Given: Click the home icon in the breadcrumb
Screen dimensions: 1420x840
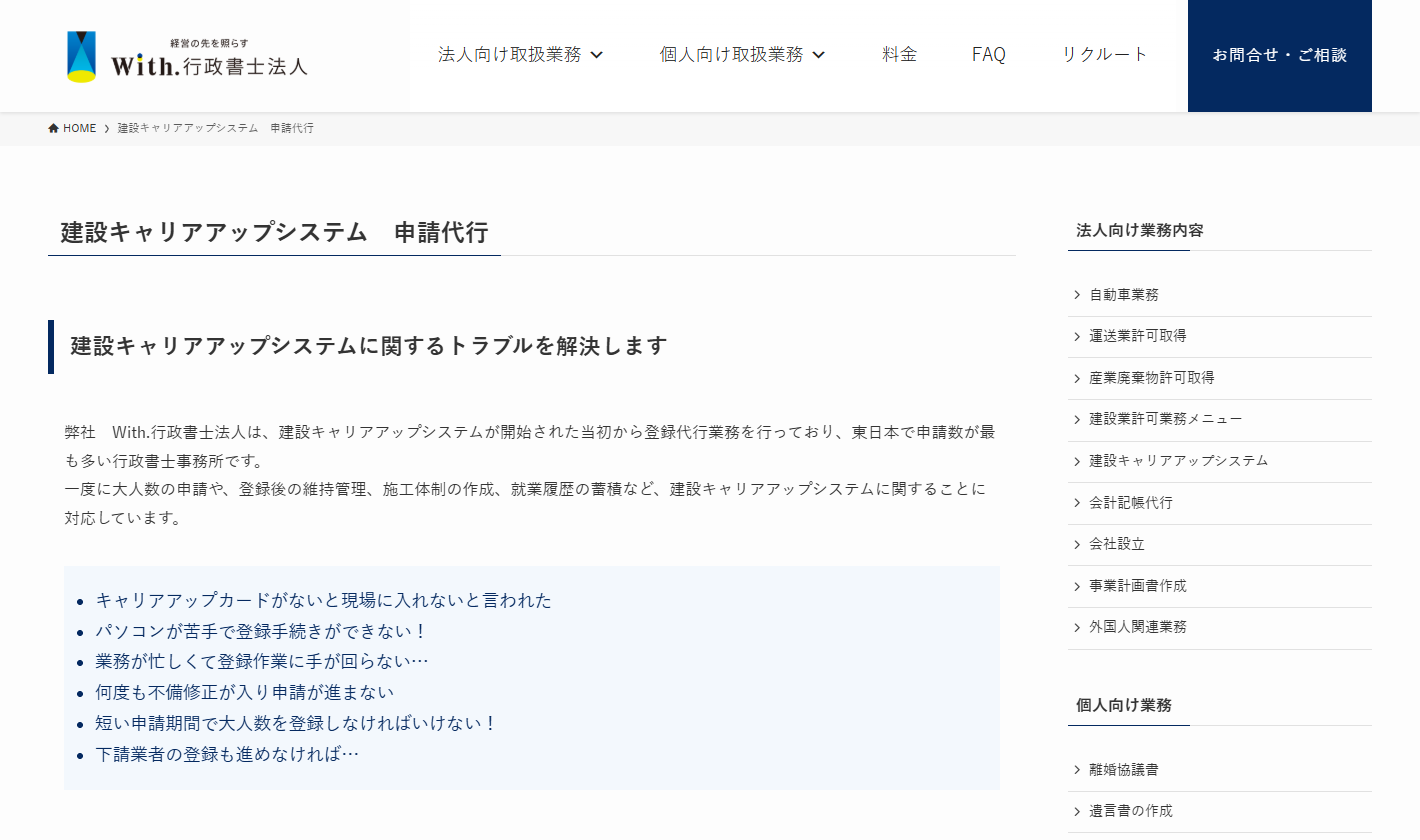Looking at the screenshot, I should (x=54, y=127).
